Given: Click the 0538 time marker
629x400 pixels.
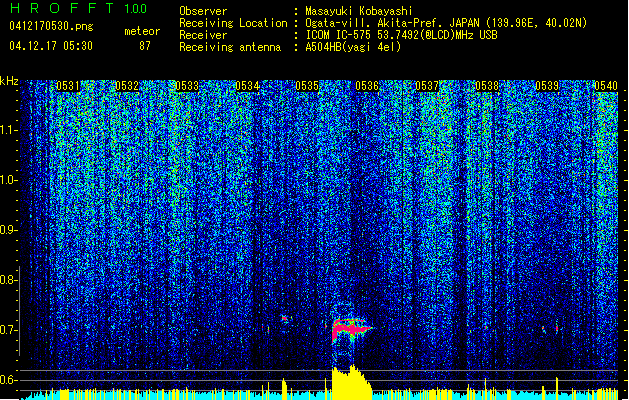Looking at the screenshot, I should point(487,86).
